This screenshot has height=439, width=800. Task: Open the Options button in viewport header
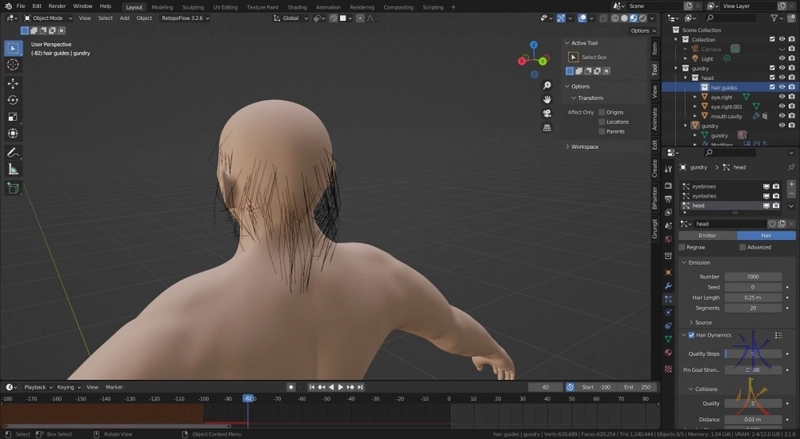click(641, 30)
